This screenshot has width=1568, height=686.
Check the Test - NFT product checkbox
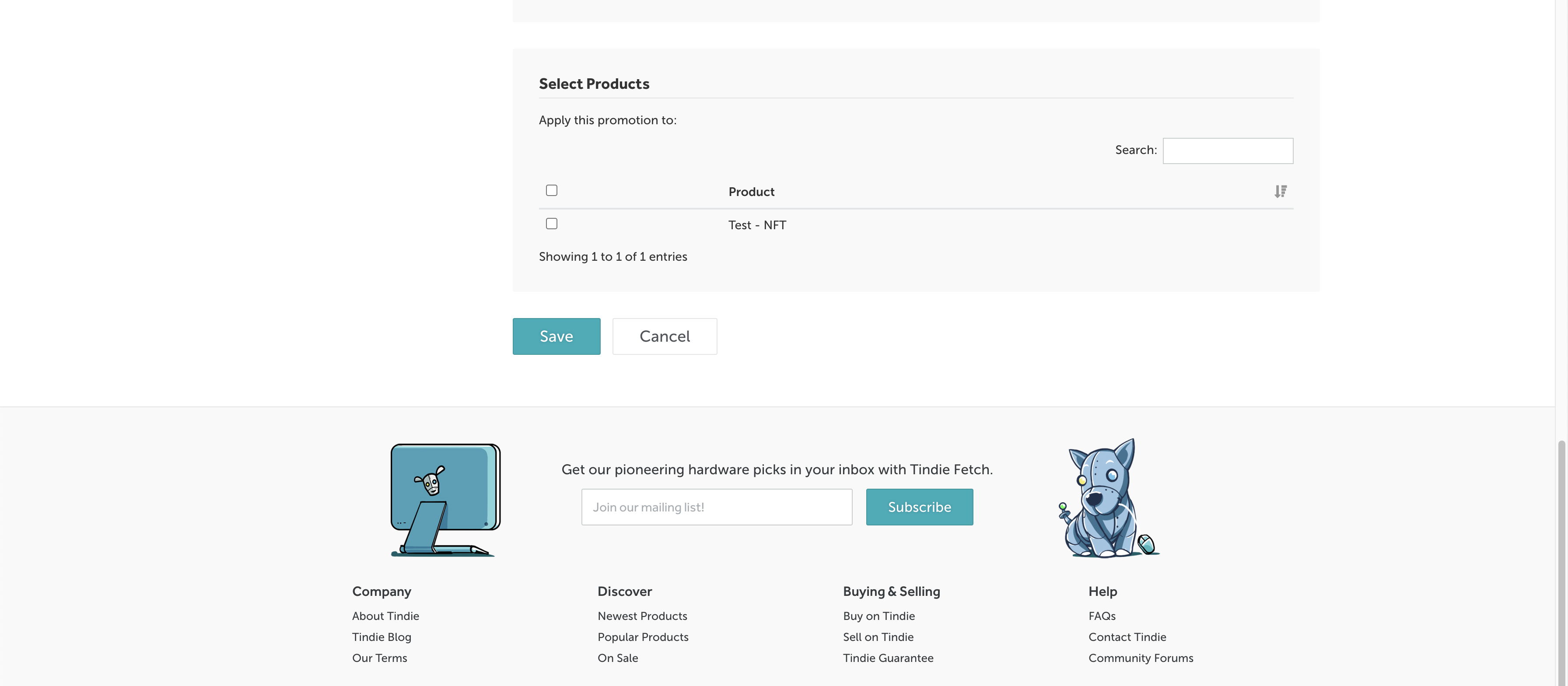(552, 224)
